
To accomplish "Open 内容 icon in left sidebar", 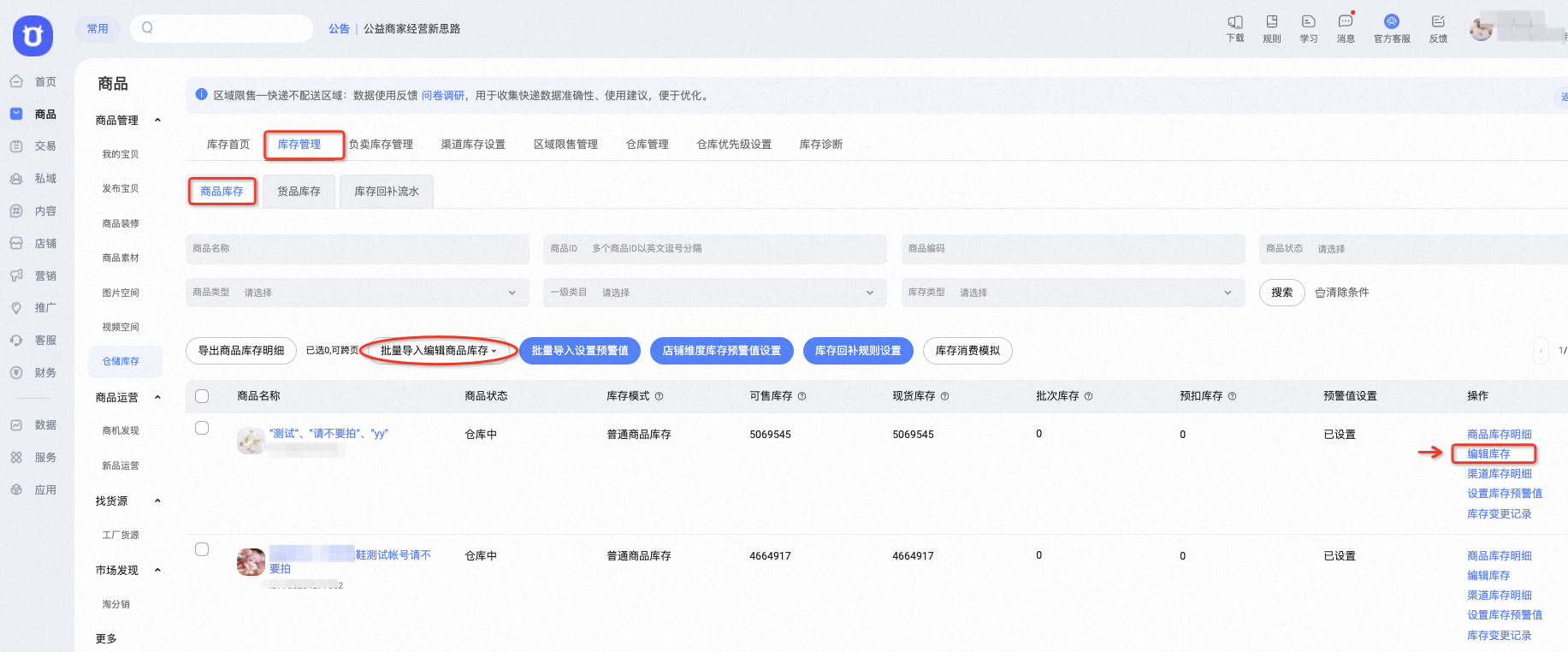I will point(16,210).
